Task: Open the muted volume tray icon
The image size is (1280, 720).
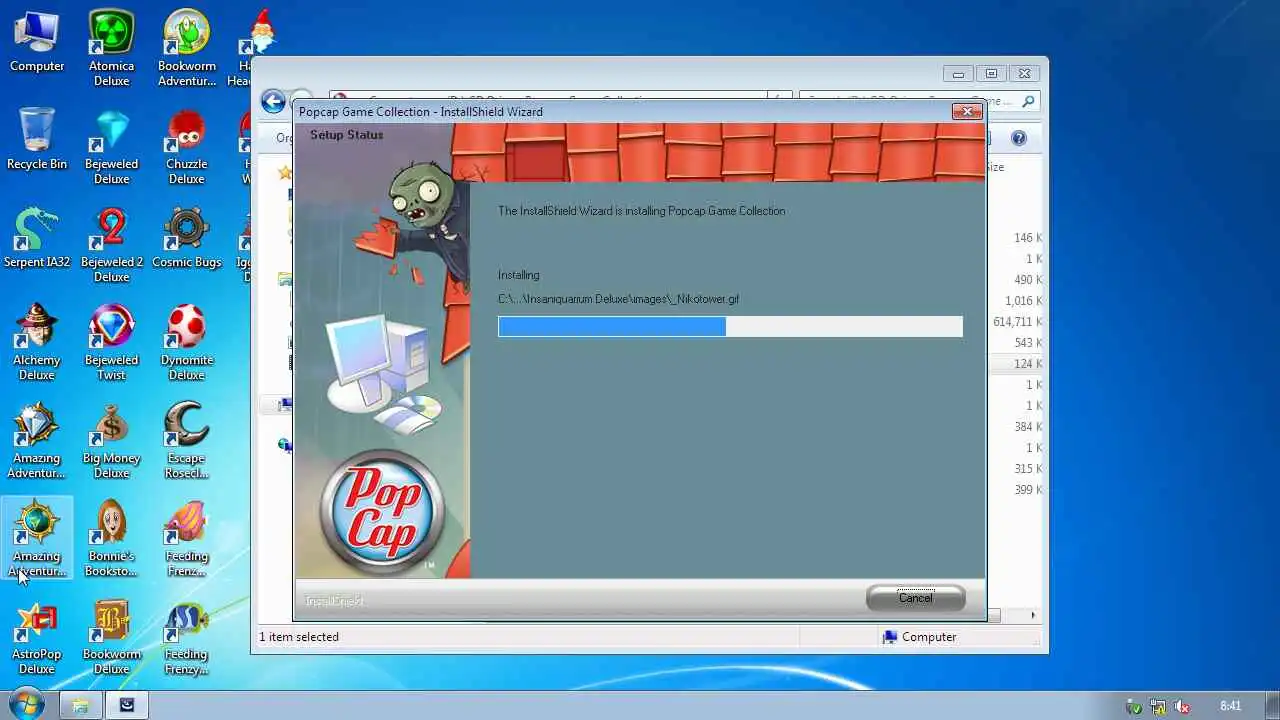Action: coord(1181,706)
